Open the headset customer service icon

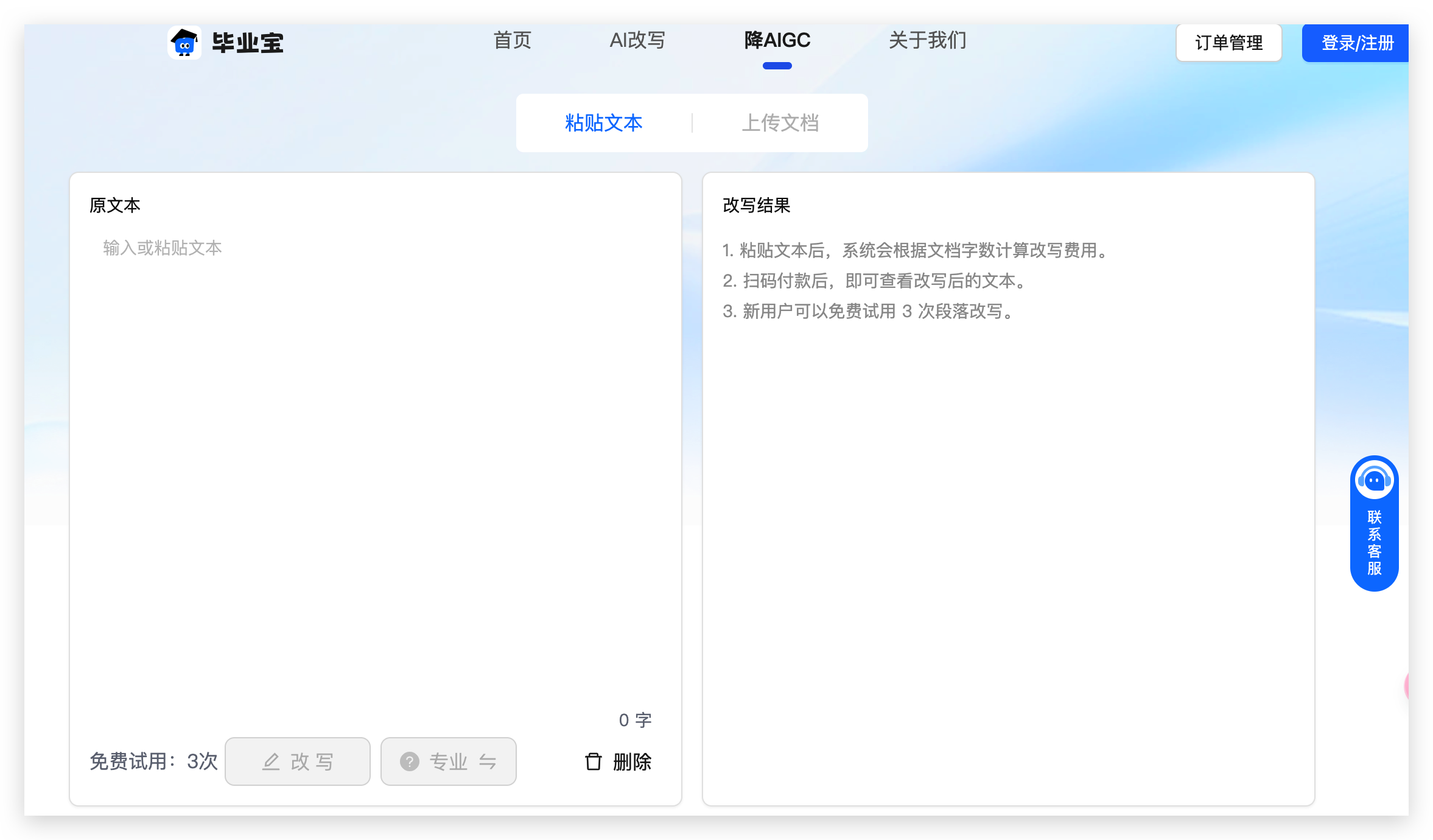[x=1374, y=481]
